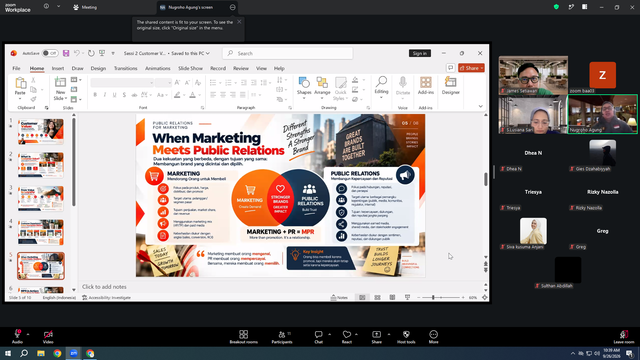This screenshot has height=360, width=640.
Task: Dismiss the shared content notification
Action: tap(239, 22)
